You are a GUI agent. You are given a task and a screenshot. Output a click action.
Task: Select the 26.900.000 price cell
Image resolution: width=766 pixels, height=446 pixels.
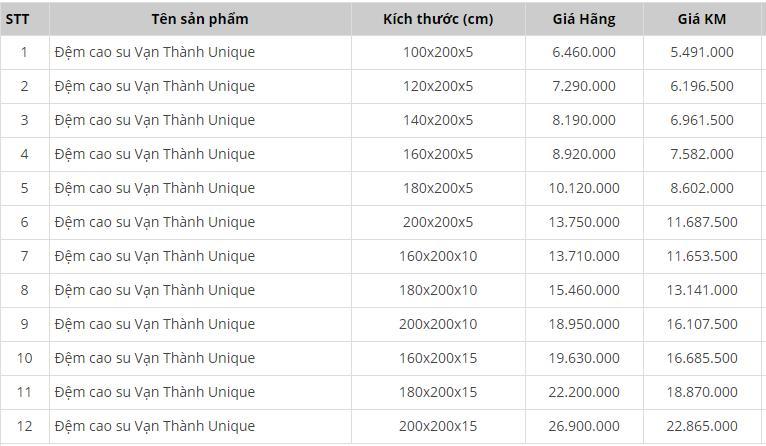click(584, 426)
